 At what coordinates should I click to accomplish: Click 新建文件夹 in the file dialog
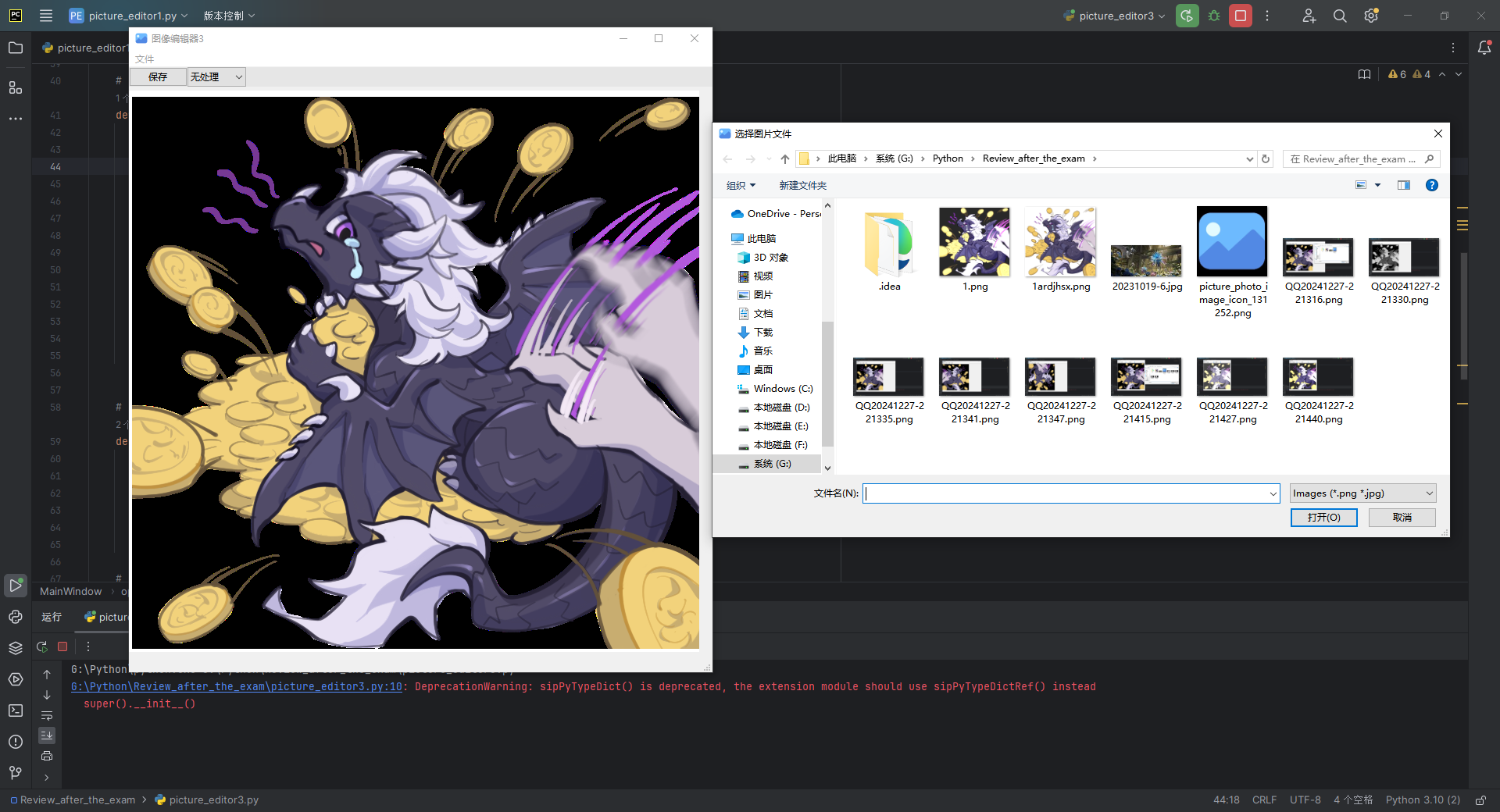click(802, 185)
